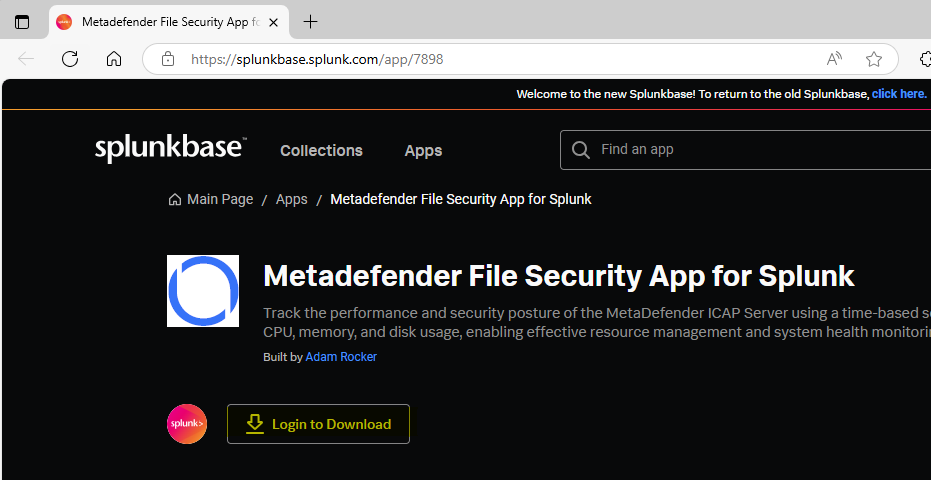This screenshot has height=480, width=931.
Task: Select breadcrumb text Metadefender File Security App for Splunk
Action: point(461,199)
